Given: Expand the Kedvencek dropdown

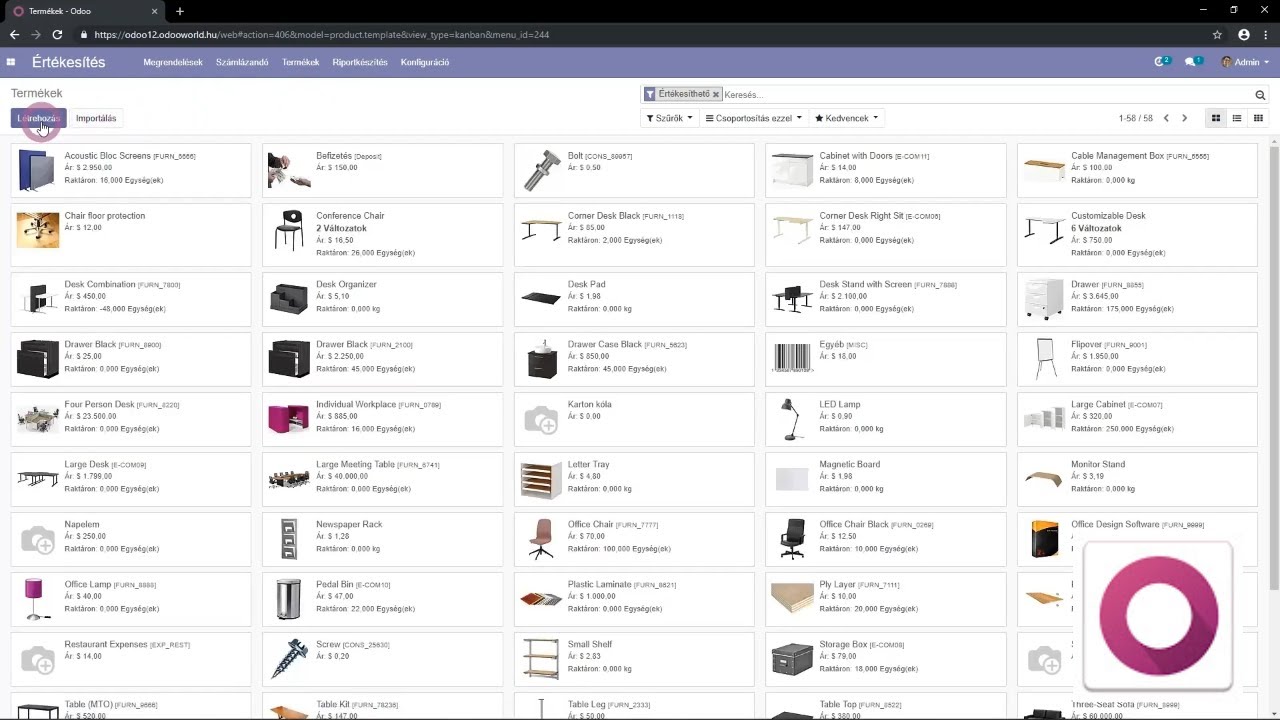Looking at the screenshot, I should click(x=846, y=118).
